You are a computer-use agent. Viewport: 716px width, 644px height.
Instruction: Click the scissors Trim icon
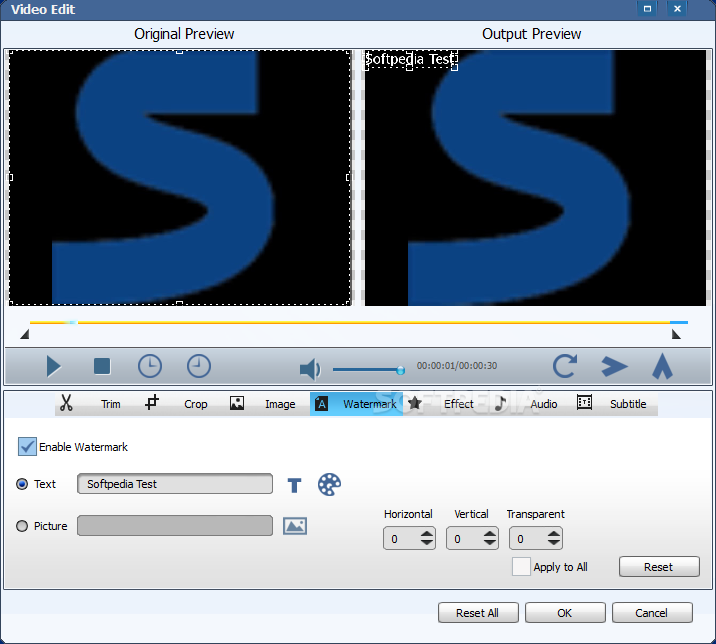point(66,403)
